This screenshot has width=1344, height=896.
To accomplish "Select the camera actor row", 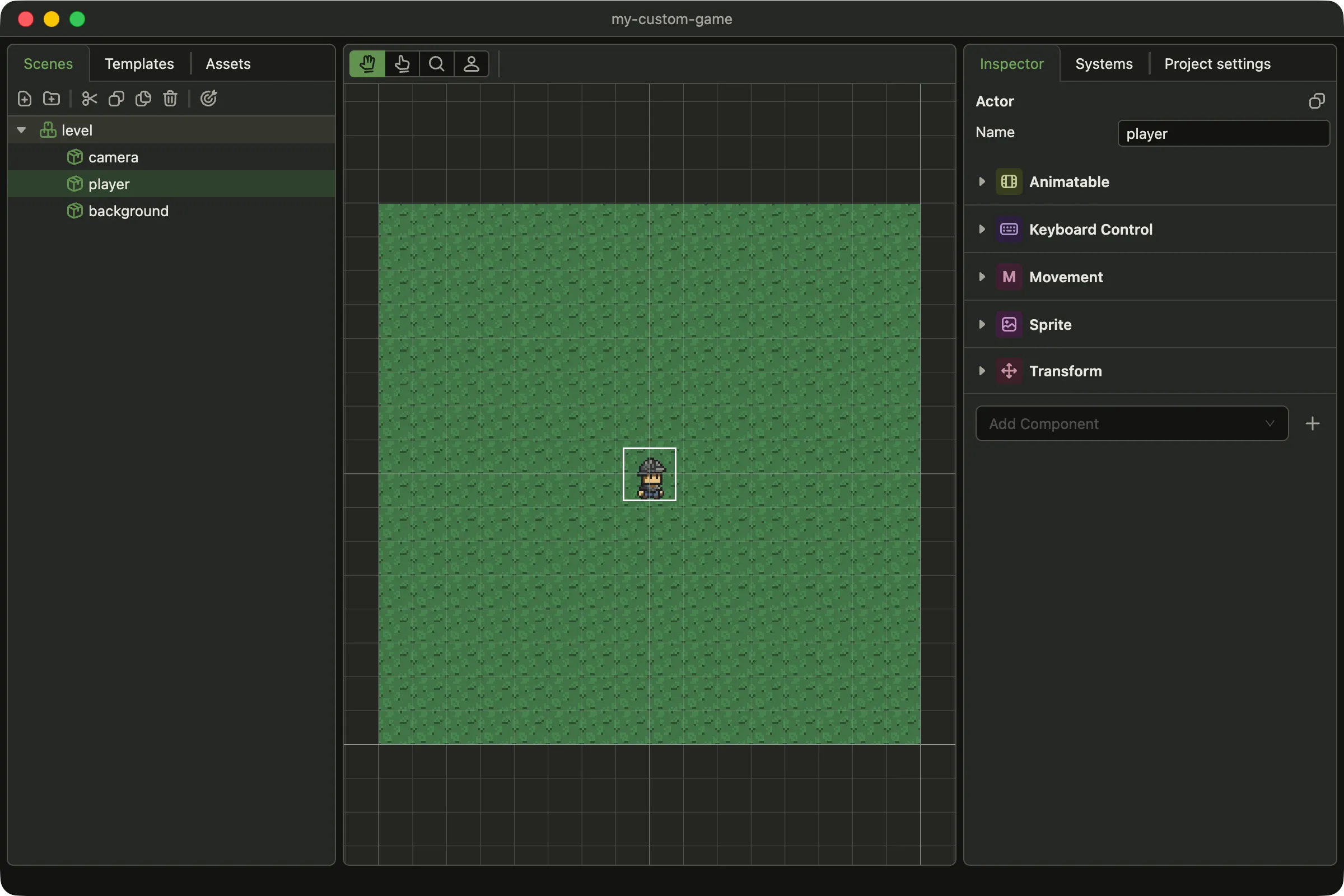I will pos(171,157).
